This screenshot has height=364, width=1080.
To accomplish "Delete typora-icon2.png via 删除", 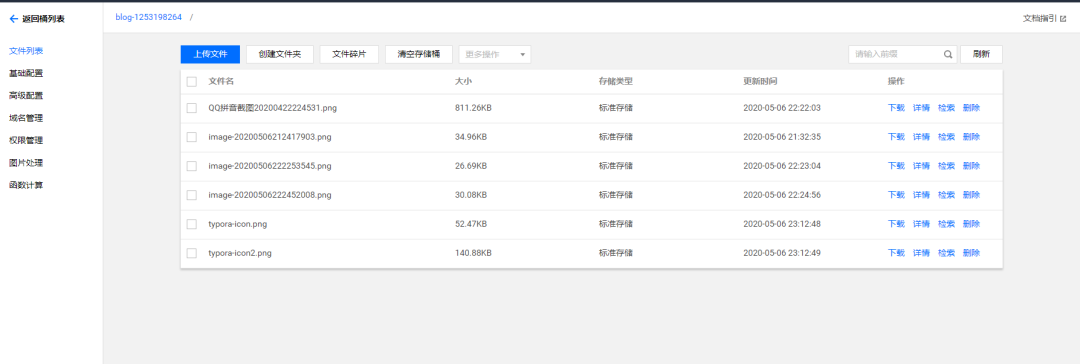I will coord(971,253).
